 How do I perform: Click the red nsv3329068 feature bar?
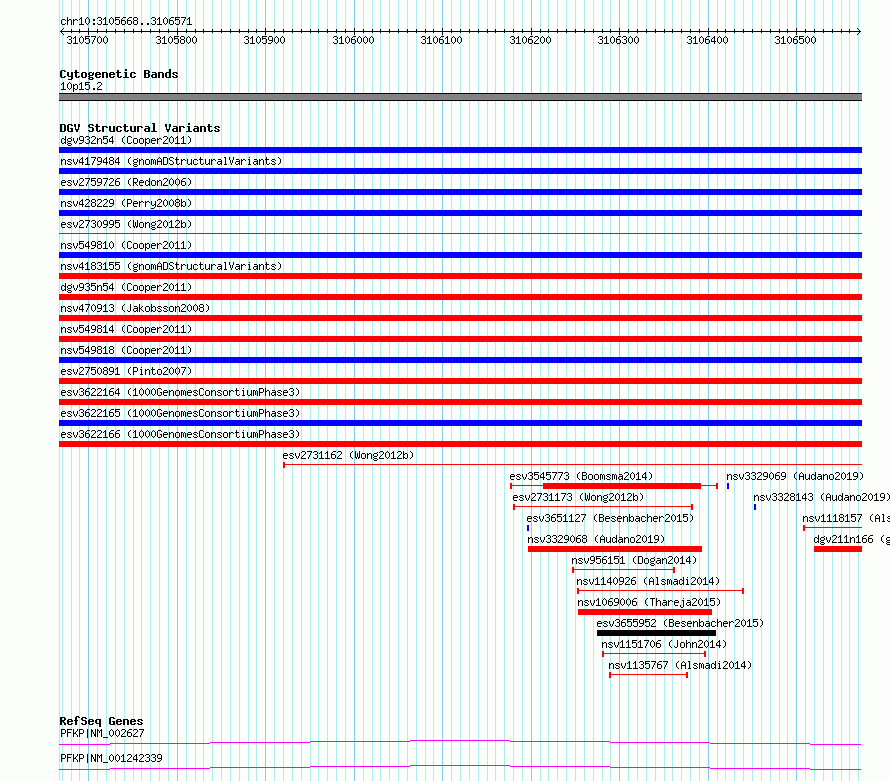coord(615,549)
